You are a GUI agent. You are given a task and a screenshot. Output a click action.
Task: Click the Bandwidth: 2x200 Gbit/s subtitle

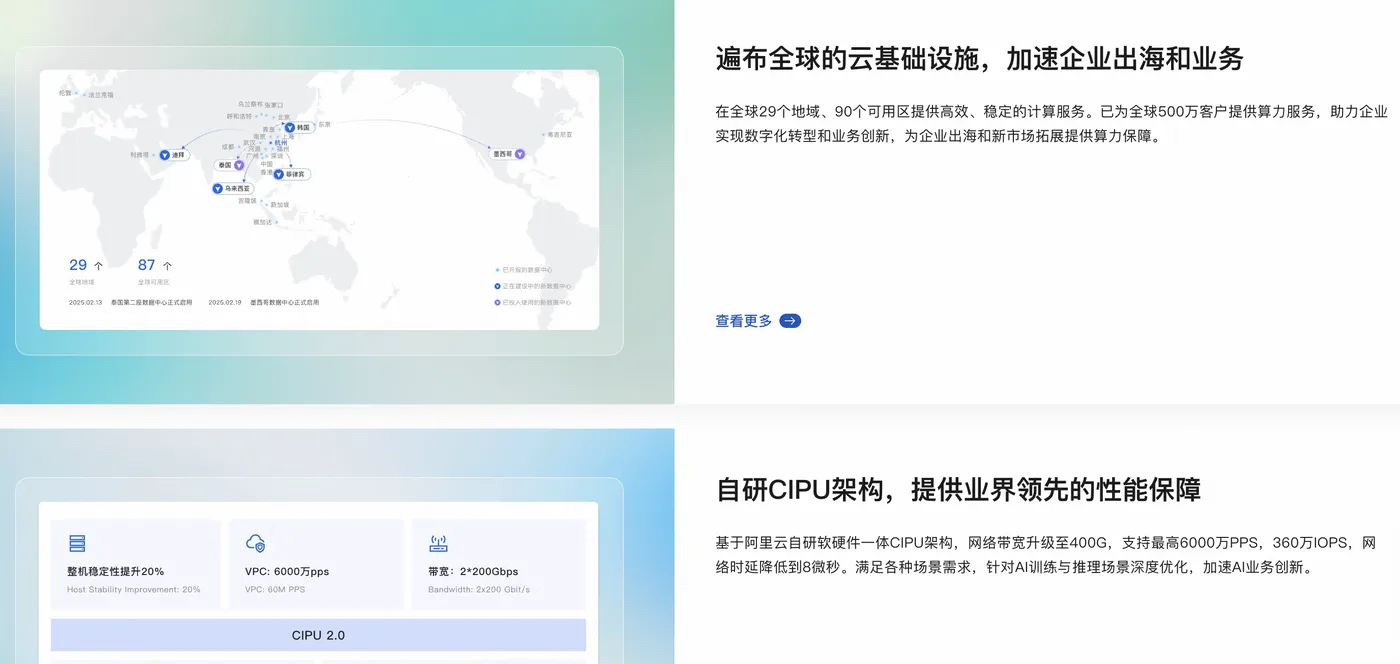click(x=479, y=590)
